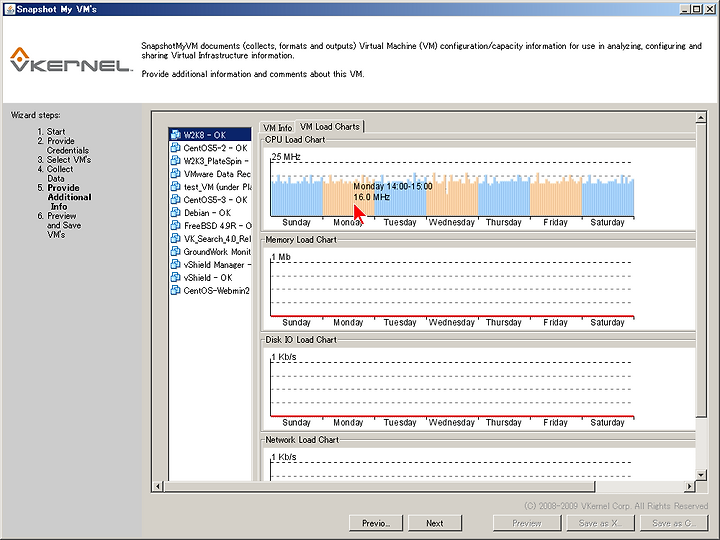Click the horizontal scrollbar thumb
Screen dimensions: 720x540
[379, 486]
